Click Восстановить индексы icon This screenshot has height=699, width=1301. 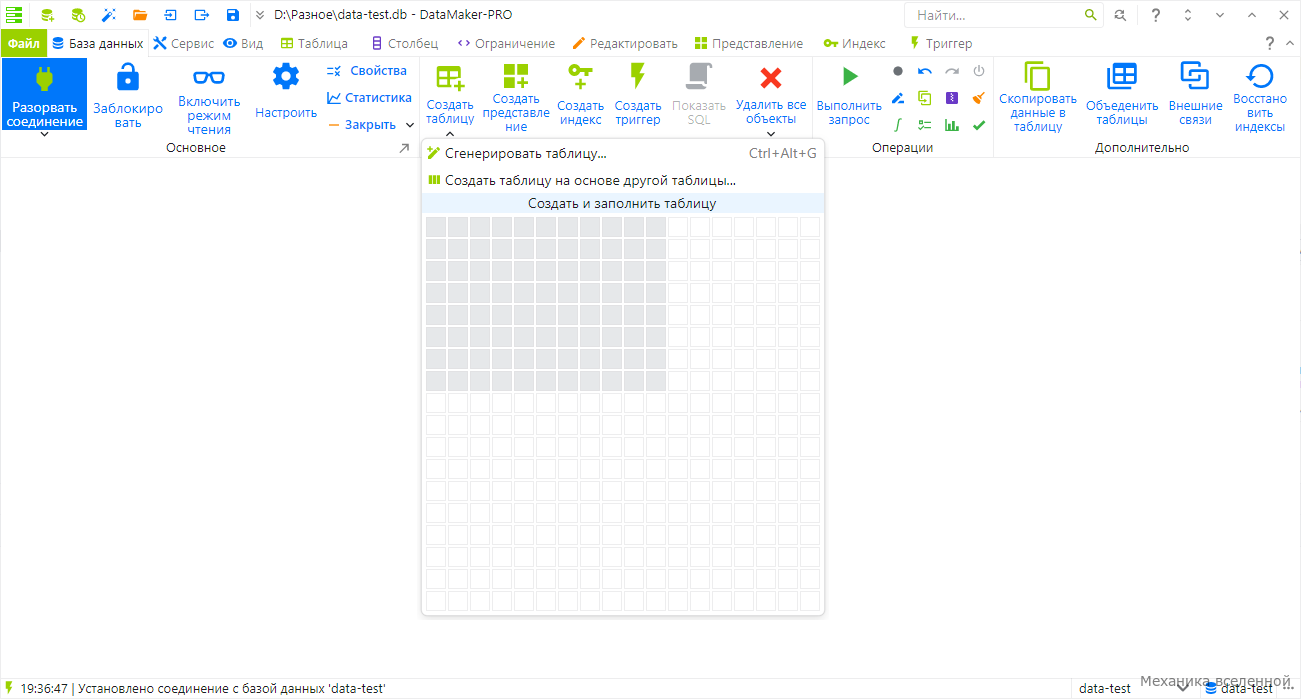click(x=1260, y=77)
